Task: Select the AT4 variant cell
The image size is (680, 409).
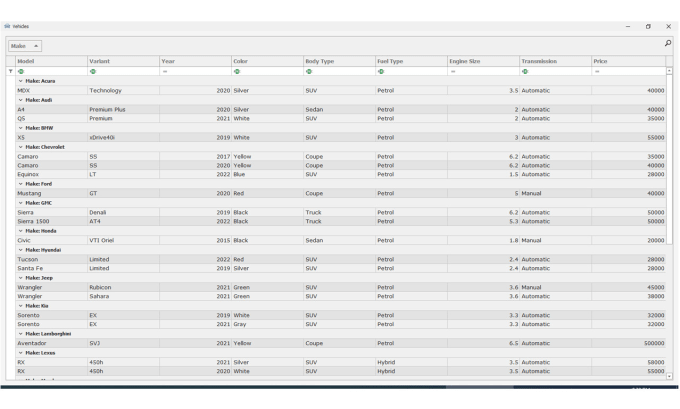Action: tap(123, 221)
